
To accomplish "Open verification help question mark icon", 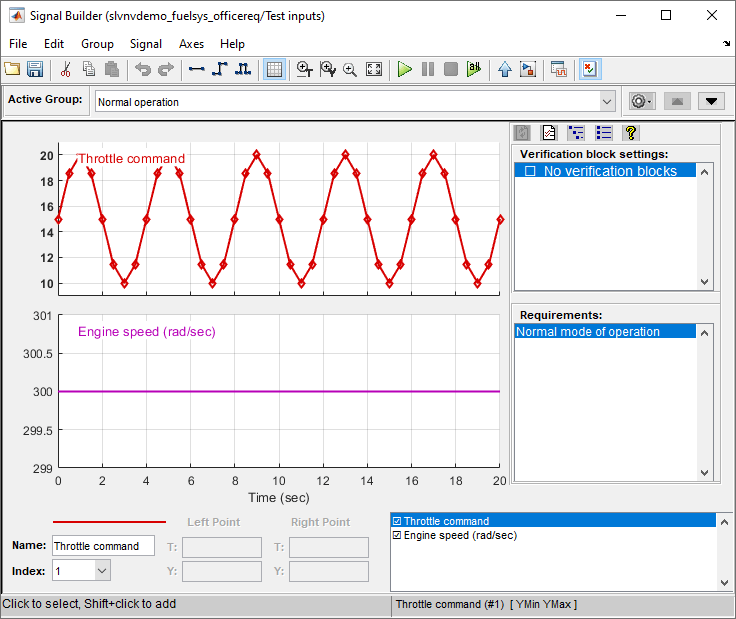I will (x=630, y=132).
